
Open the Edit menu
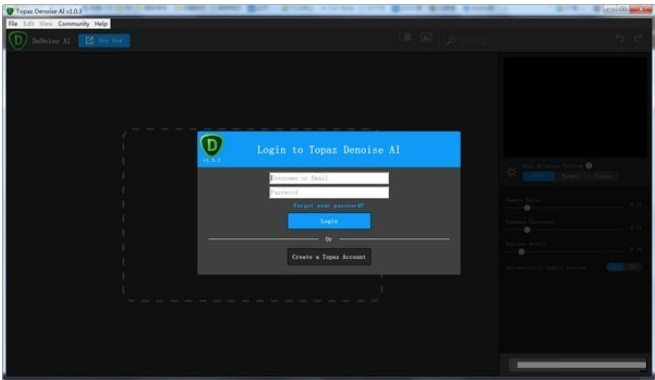pos(29,24)
